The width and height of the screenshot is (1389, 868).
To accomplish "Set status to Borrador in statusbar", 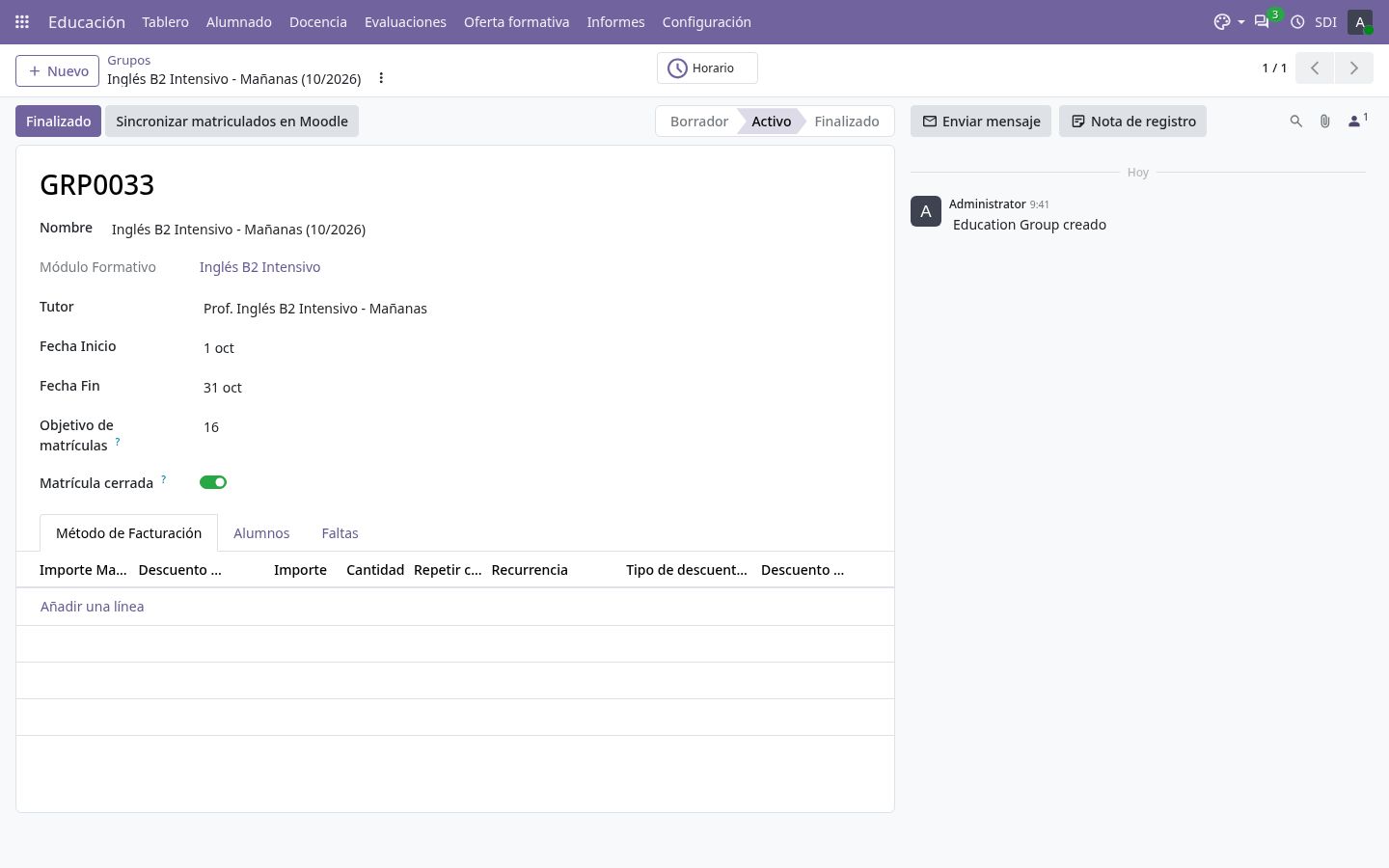I will (698, 122).
